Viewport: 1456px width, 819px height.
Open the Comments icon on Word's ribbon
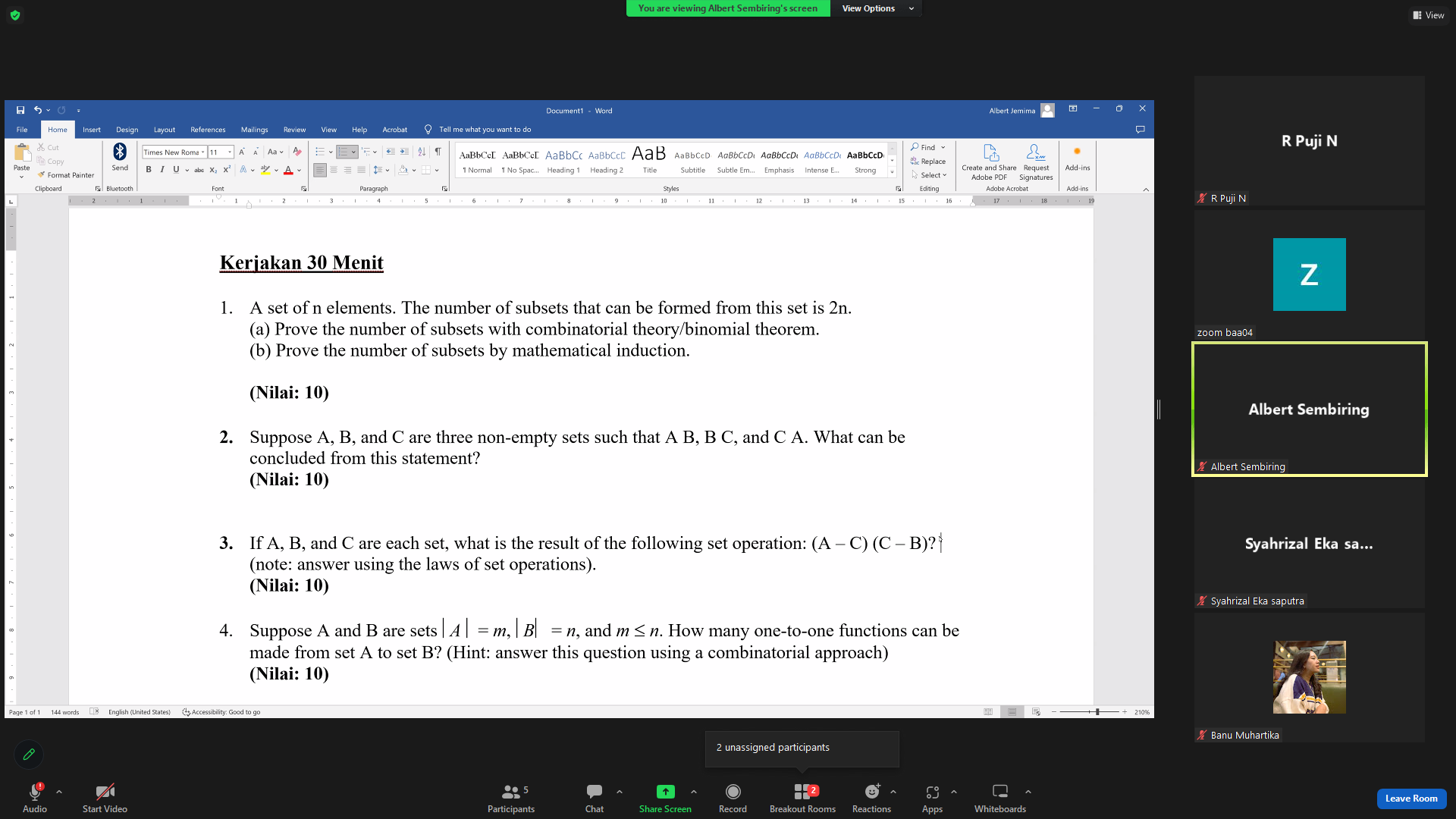1140,130
